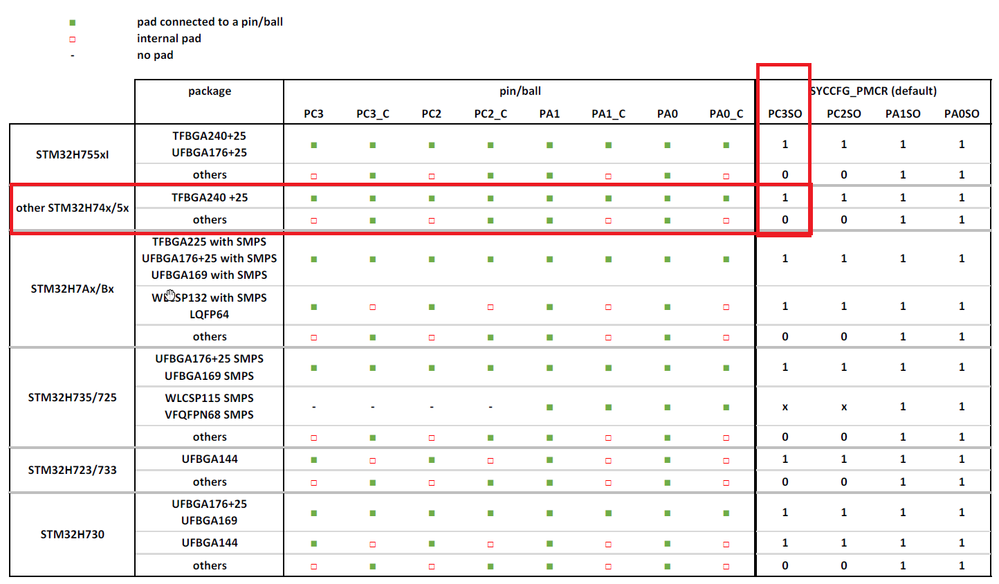Click PC3 pad marker in STM32H723/733 UFBGA144 row
Viewport: 999px width, 584px height.
(x=313, y=460)
